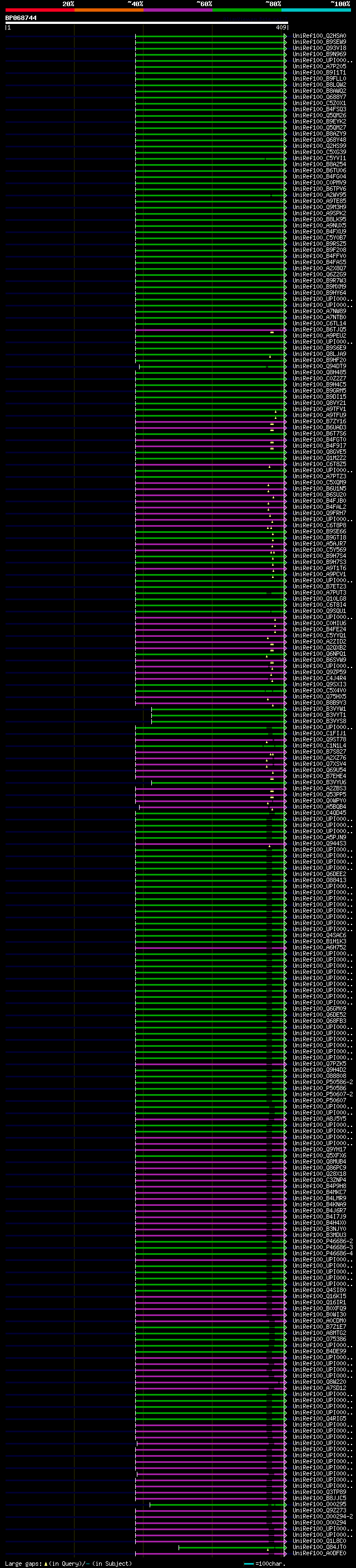Click the white query sequence bar
Viewport: 356px width, 1568px height.
tap(147, 22)
